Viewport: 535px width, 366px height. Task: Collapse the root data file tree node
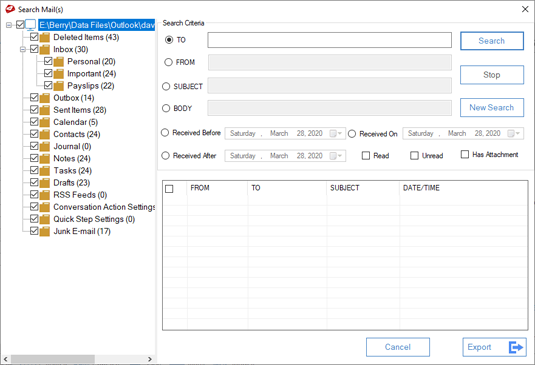[9, 25]
